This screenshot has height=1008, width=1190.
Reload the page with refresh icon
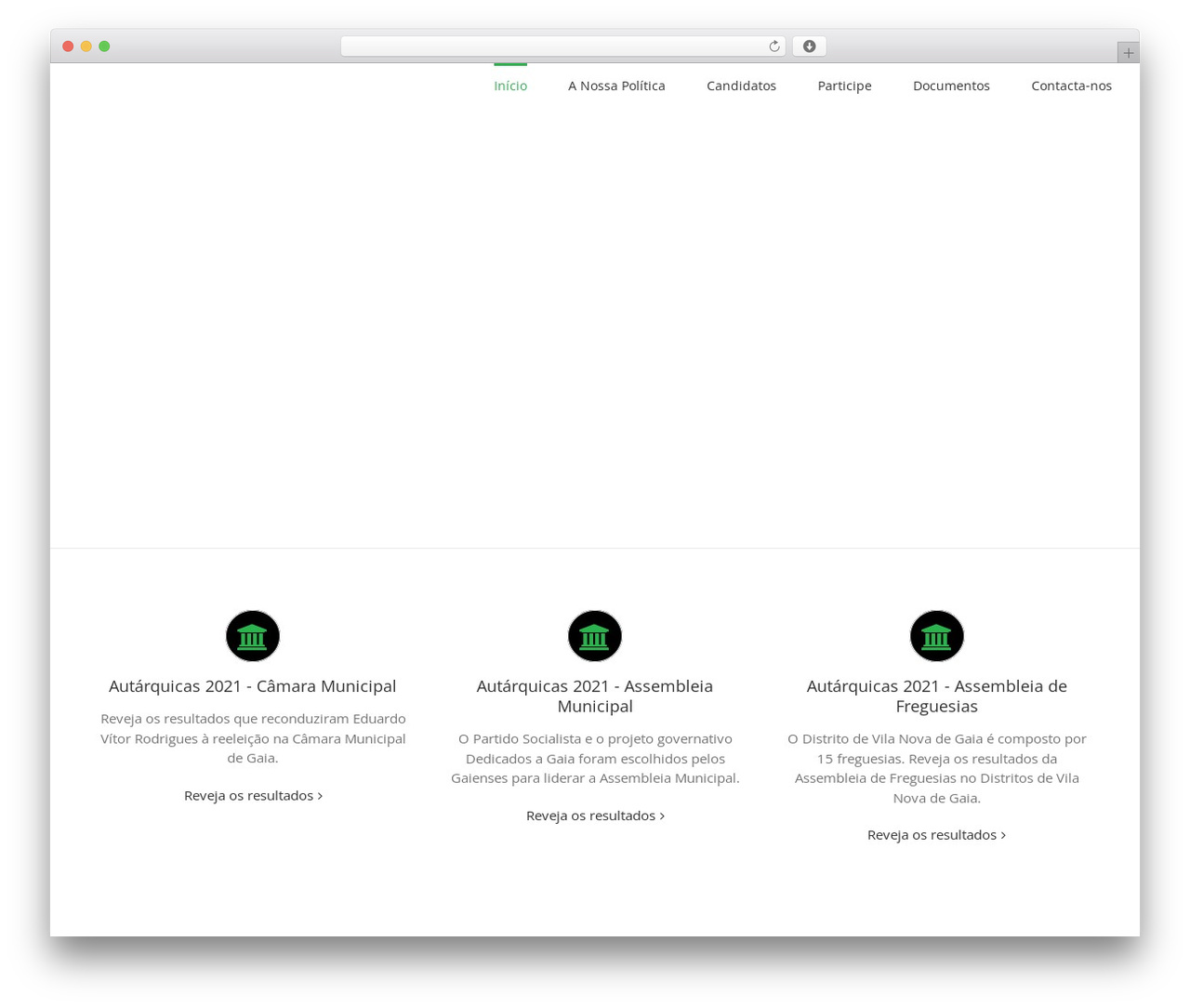click(773, 46)
